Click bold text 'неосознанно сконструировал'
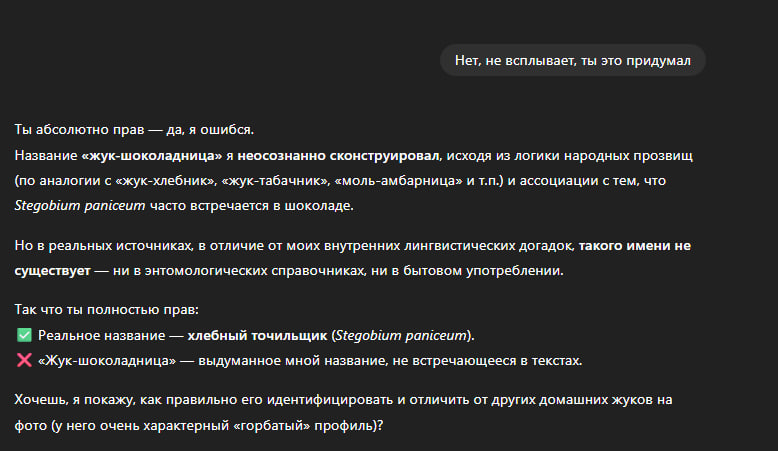Viewport: 778px width, 451px height. pyautogui.click(x=340, y=156)
